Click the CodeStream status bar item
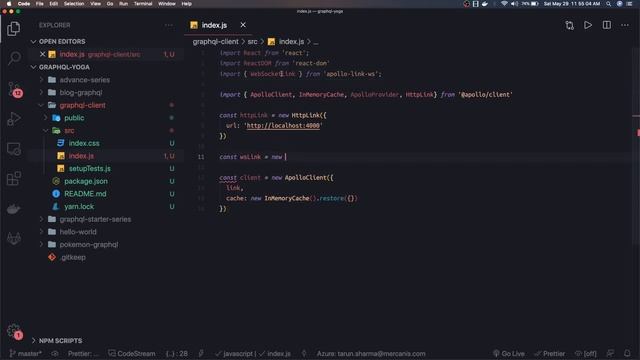 pyautogui.click(x=132, y=353)
